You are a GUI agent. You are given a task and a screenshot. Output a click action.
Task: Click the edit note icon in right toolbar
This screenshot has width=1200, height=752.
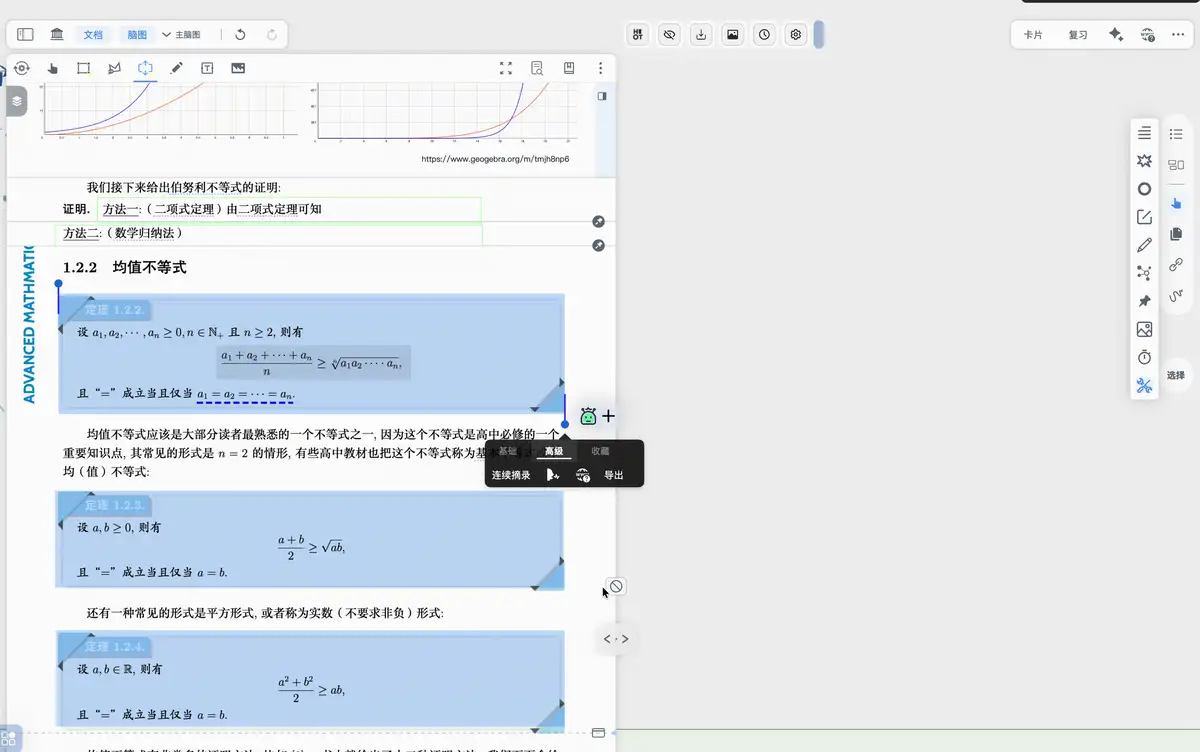(1144, 217)
